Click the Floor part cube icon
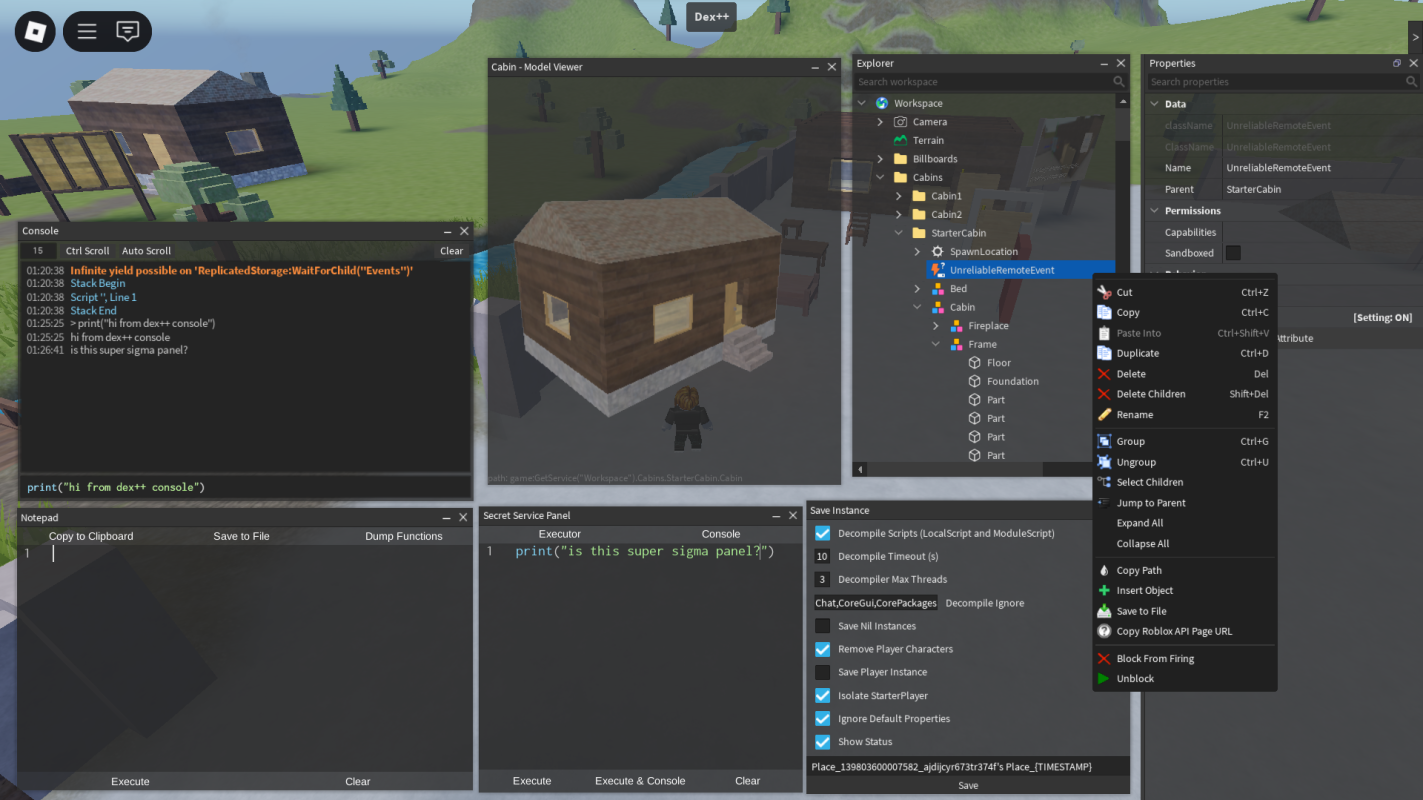This screenshot has height=800, width=1423. click(x=974, y=362)
